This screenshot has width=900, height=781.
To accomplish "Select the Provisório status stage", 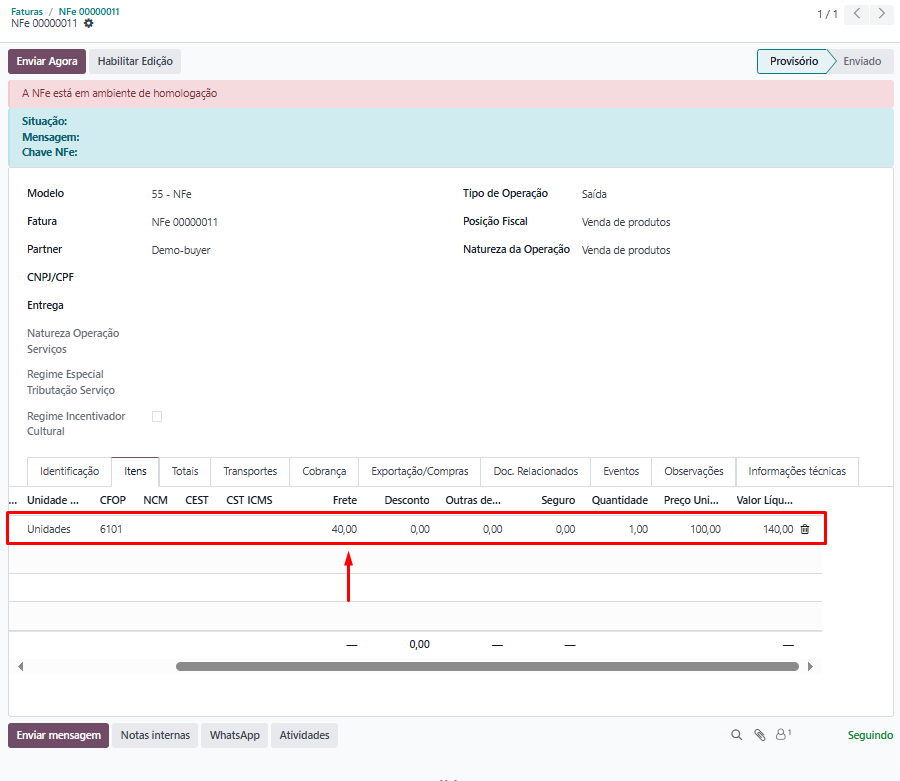I will click(794, 61).
